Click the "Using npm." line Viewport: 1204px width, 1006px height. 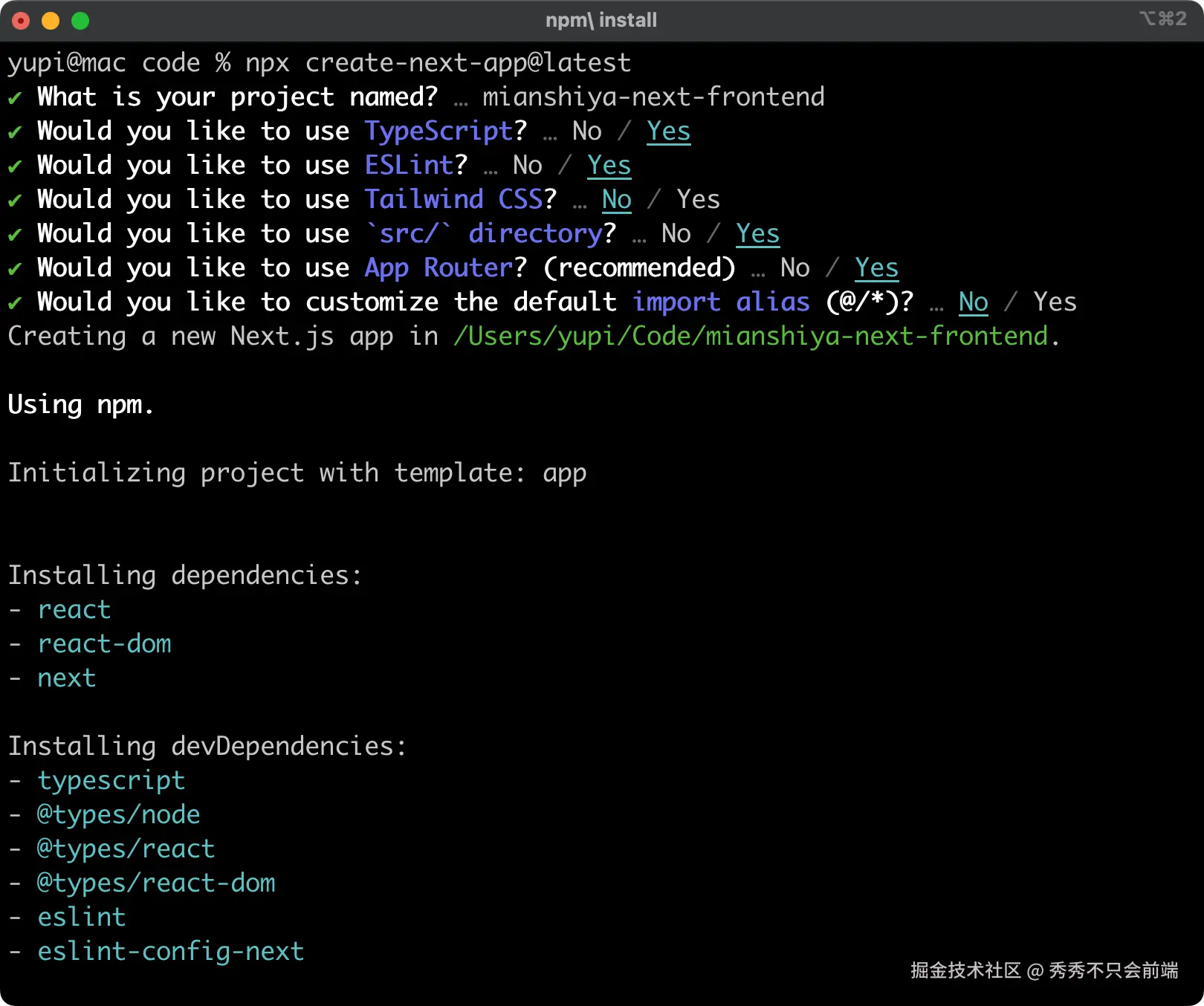tap(80, 405)
